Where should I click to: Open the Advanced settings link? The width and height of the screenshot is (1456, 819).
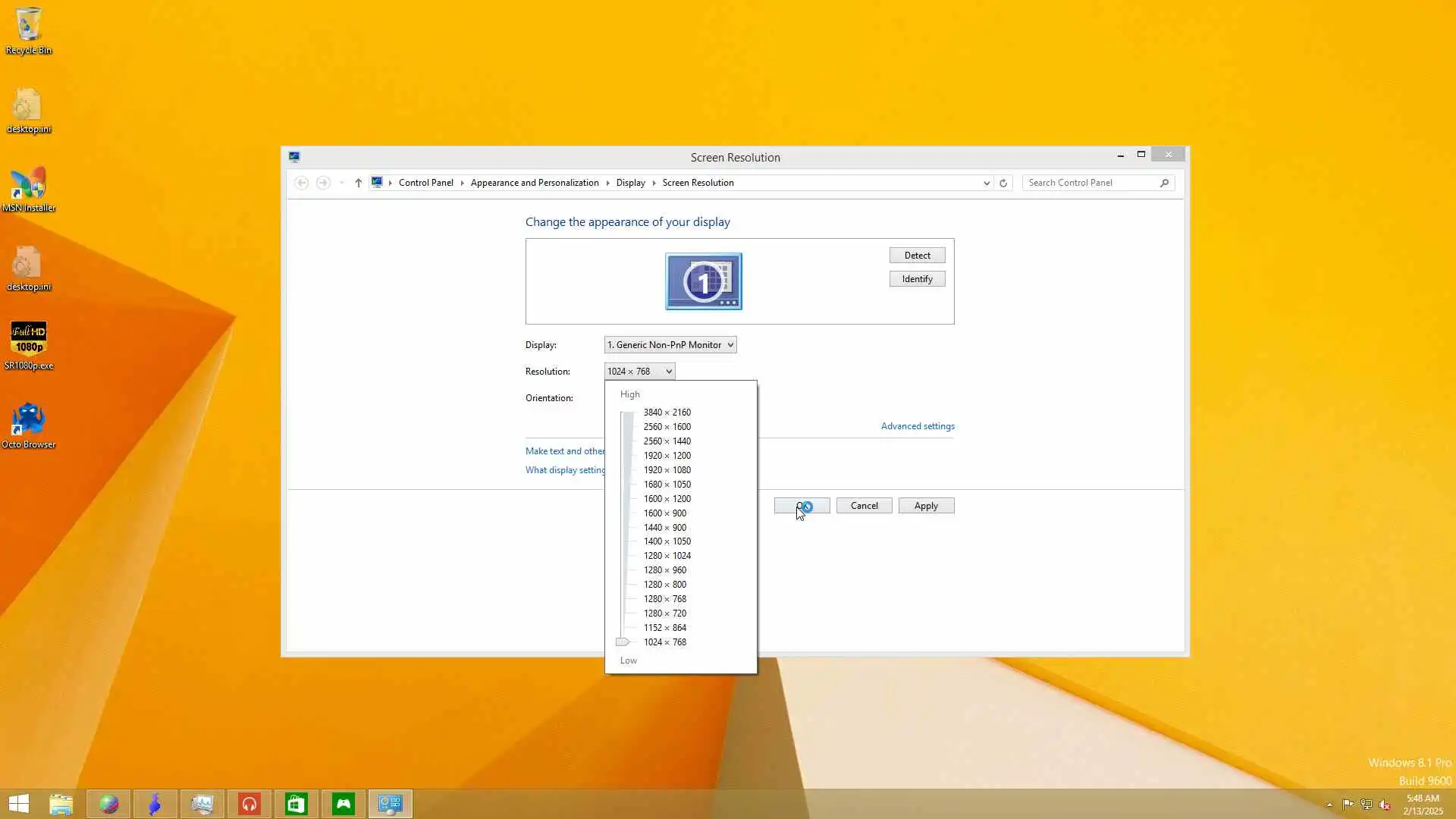click(917, 426)
